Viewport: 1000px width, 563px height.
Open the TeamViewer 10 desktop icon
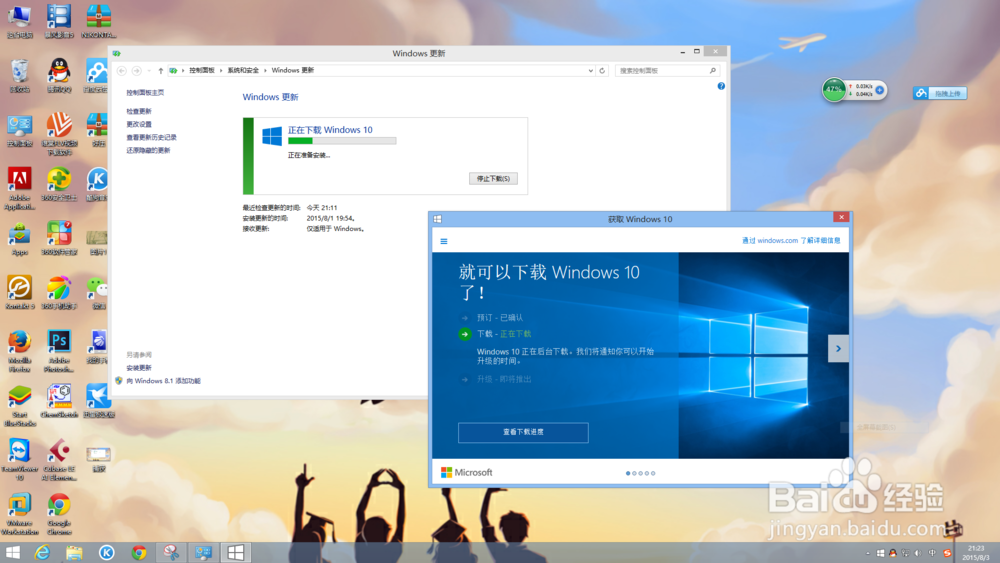tap(20, 459)
